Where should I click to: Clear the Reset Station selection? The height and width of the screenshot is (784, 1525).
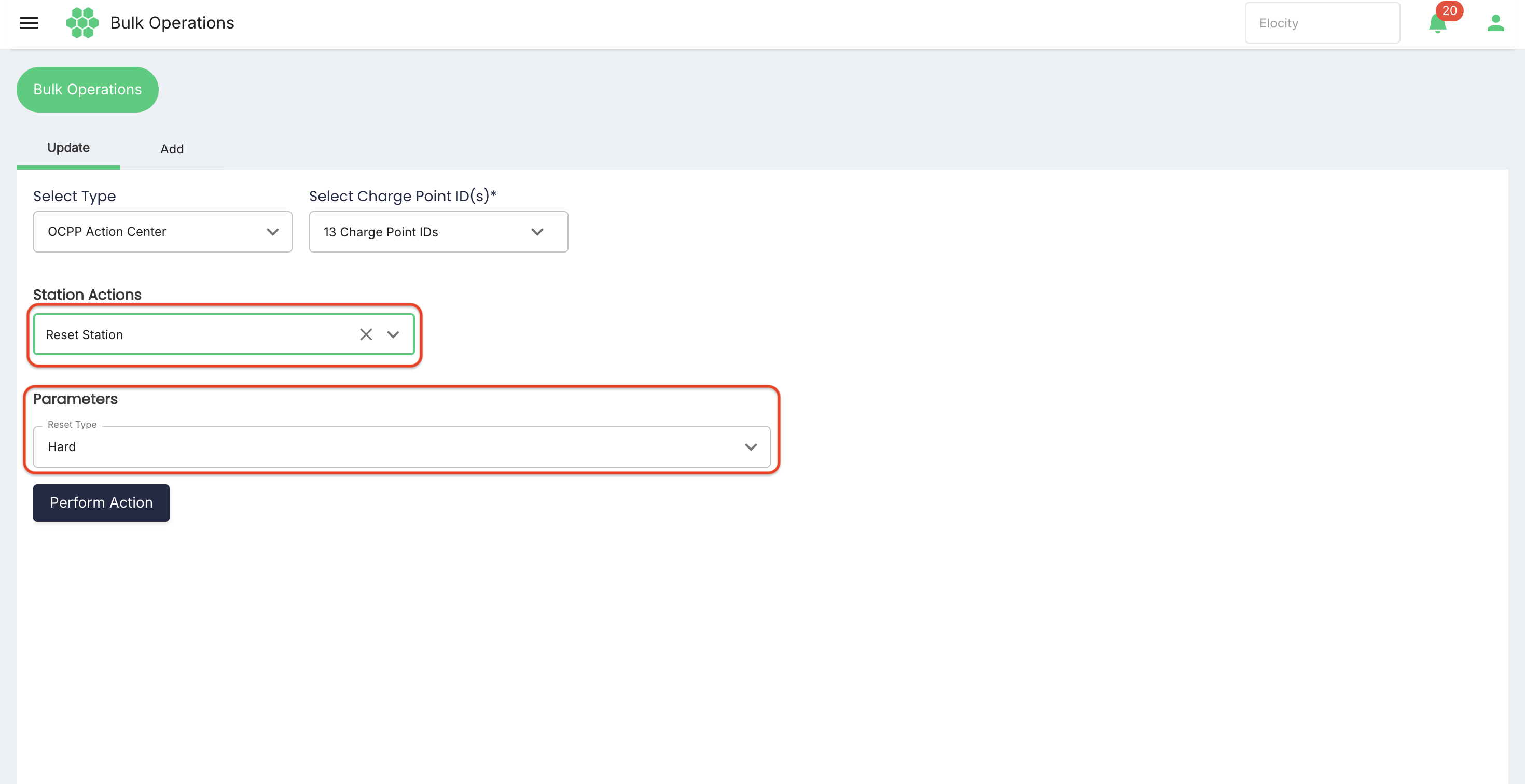click(366, 335)
